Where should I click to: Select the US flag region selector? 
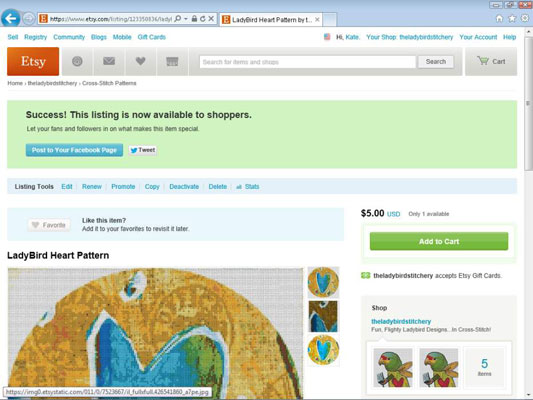pos(327,37)
